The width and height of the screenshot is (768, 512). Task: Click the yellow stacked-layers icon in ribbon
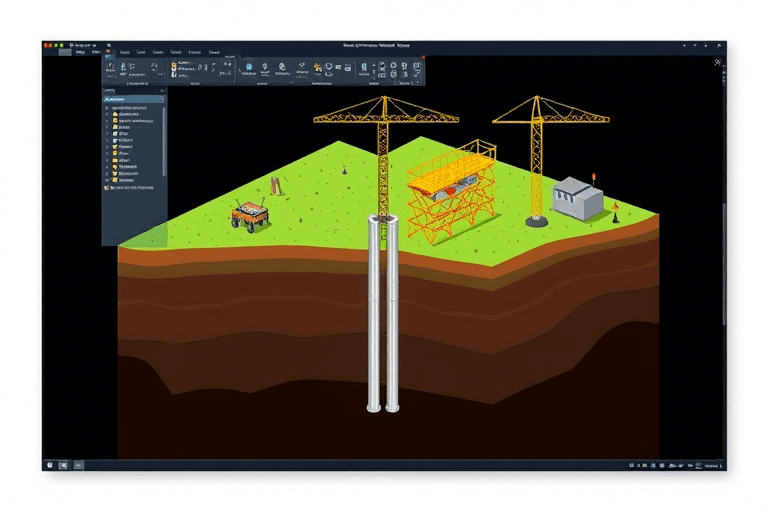[174, 69]
